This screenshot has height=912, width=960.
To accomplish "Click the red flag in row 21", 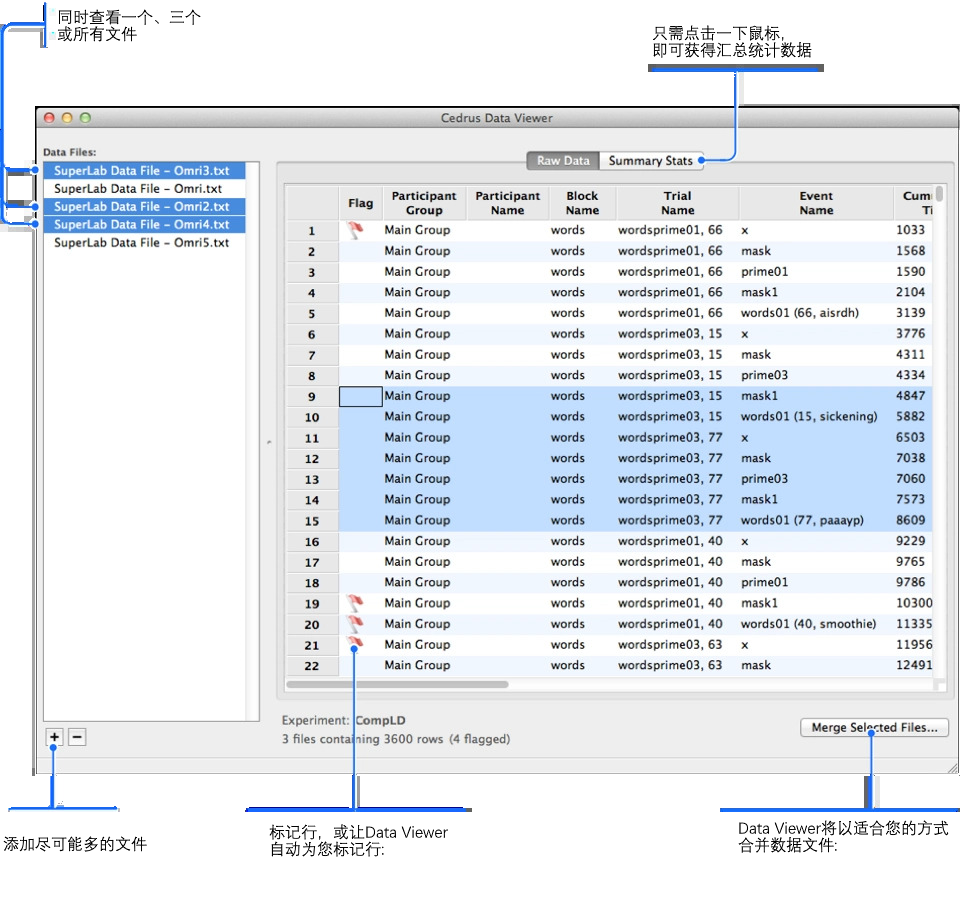I will click(x=355, y=643).
